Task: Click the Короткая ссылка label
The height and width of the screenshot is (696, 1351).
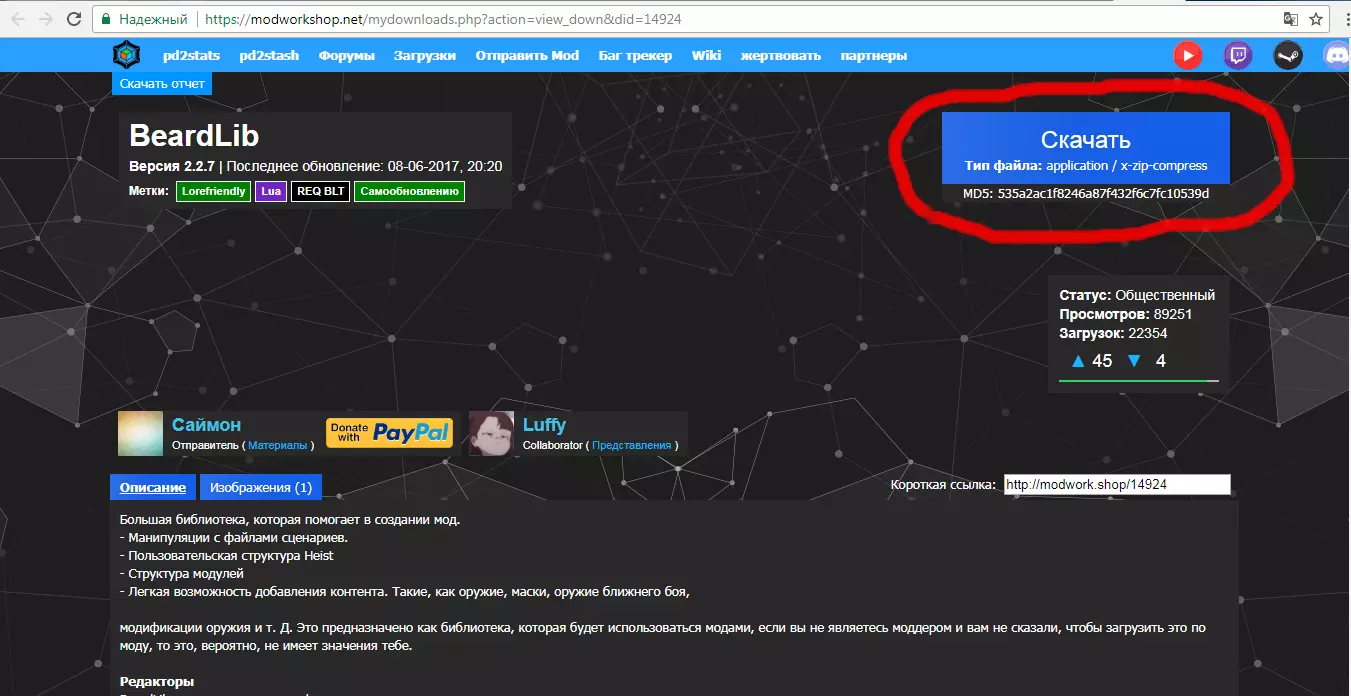Action: point(943,485)
